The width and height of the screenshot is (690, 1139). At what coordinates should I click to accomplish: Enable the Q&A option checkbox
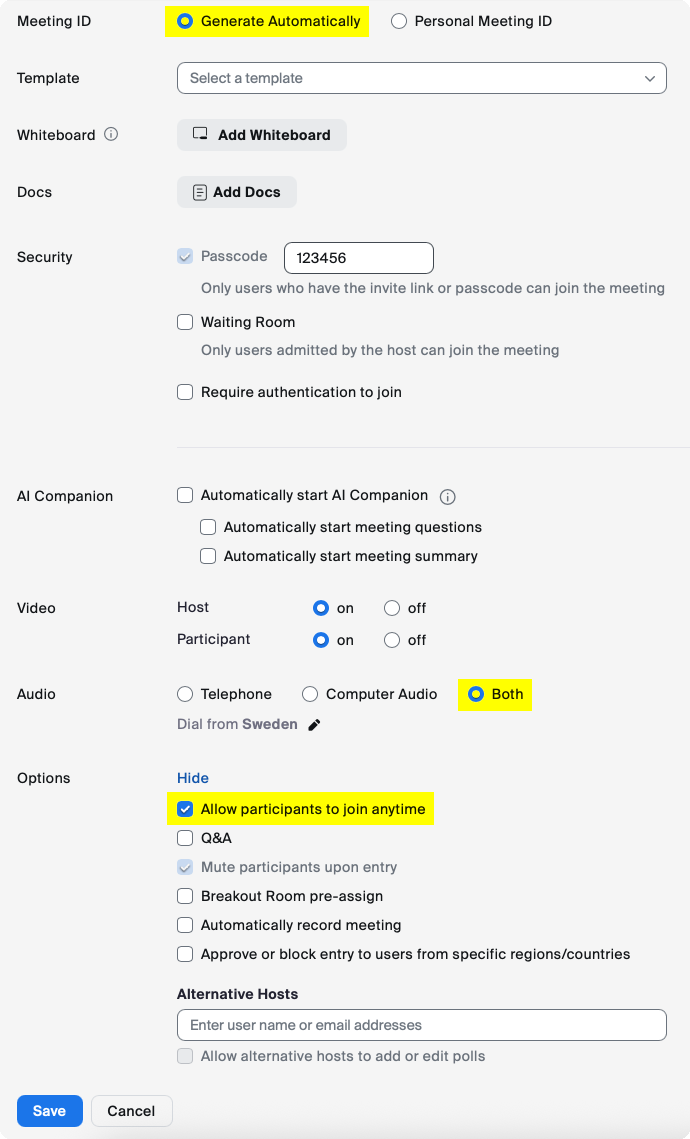coord(185,838)
